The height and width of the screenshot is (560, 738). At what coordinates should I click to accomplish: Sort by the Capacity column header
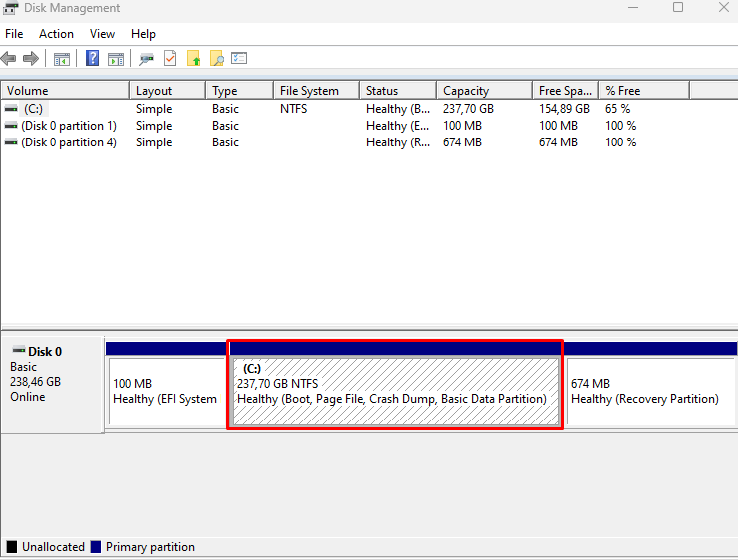485,90
